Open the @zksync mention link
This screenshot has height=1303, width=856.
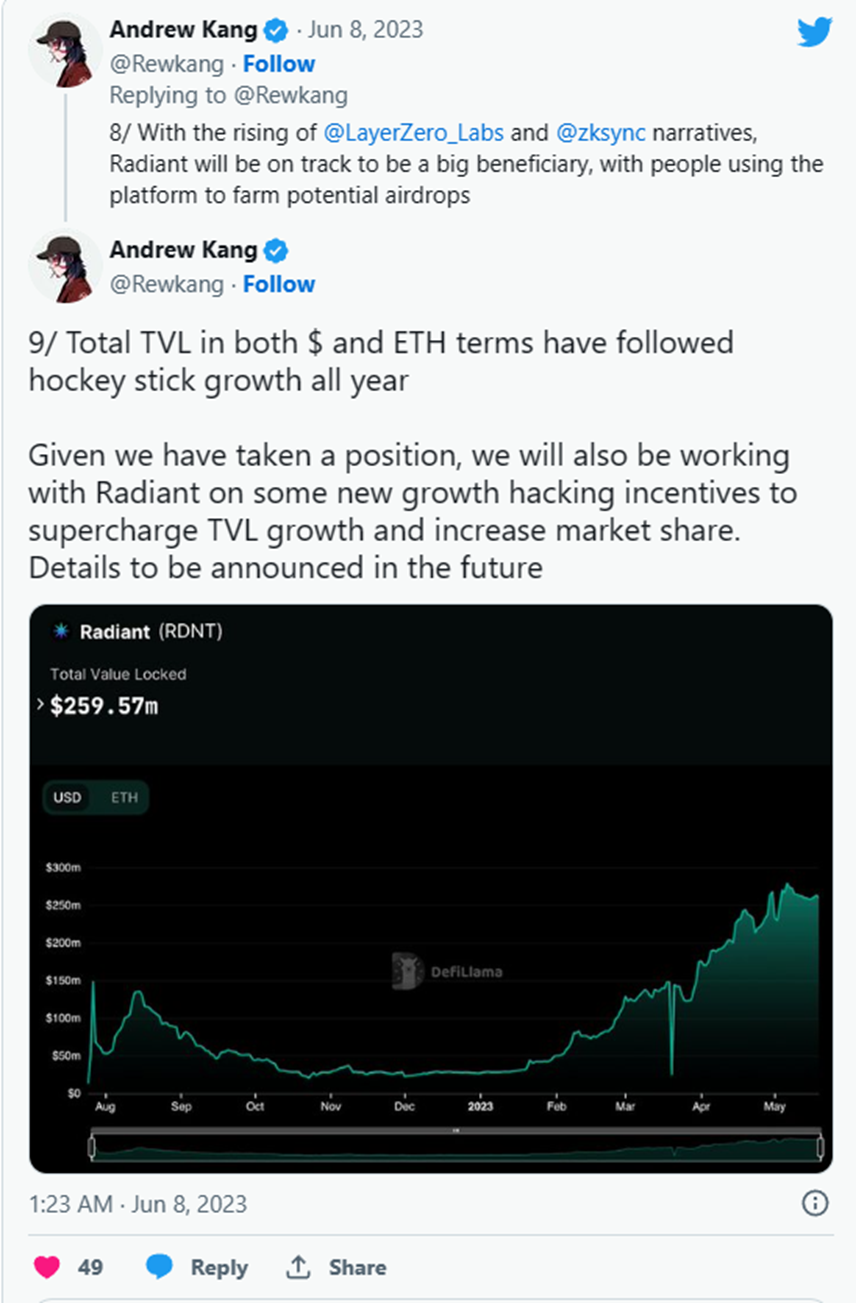tap(600, 132)
